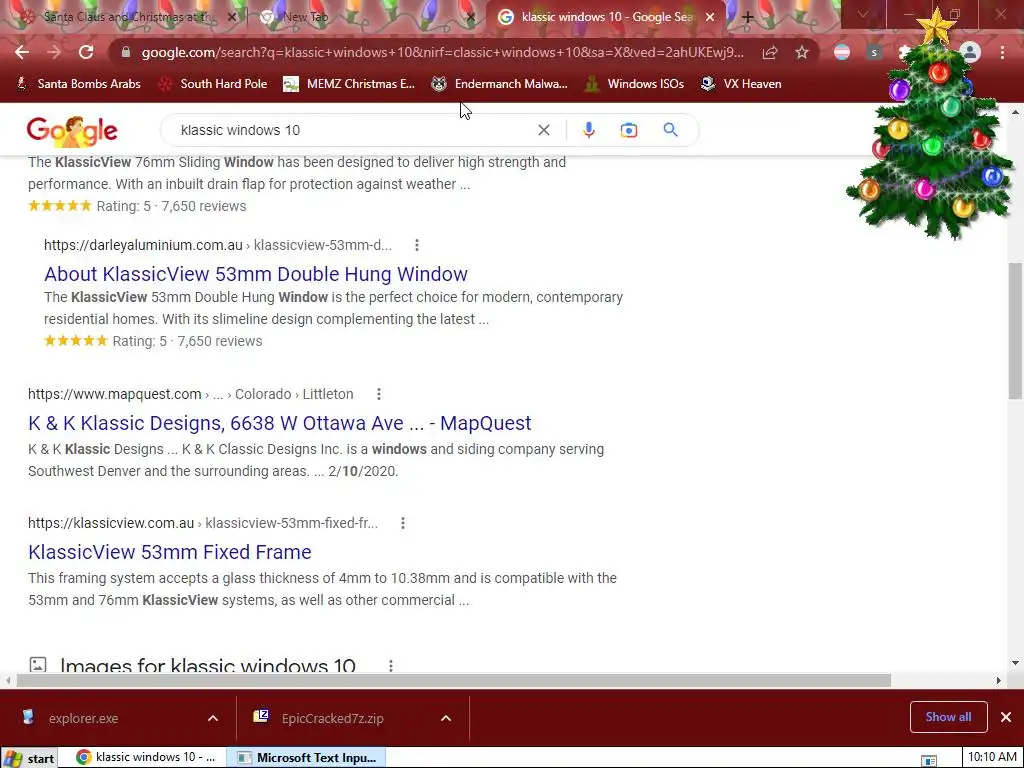Click the browser forward arrow
Viewport: 1024px width, 768px height.
[x=54, y=52]
